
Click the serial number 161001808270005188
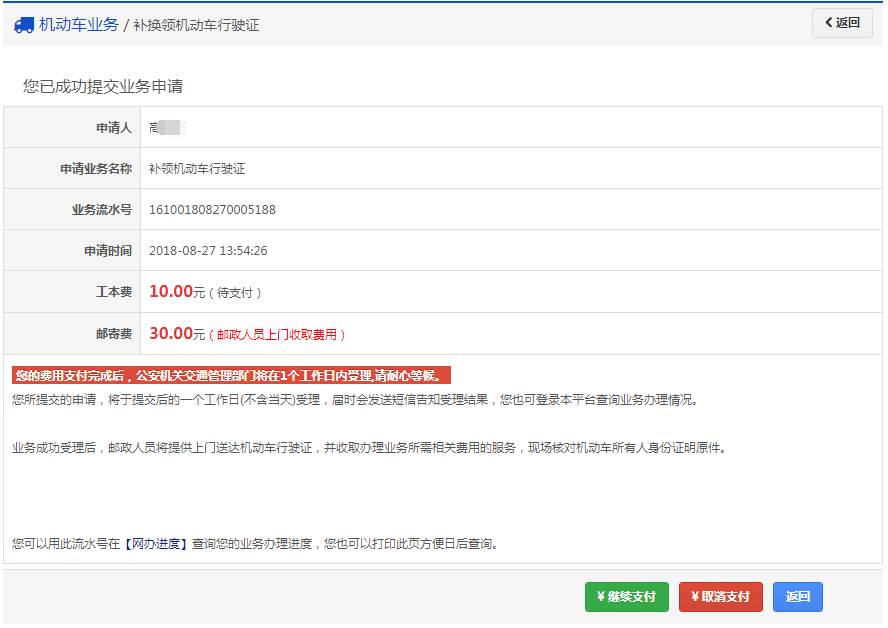click(212, 210)
